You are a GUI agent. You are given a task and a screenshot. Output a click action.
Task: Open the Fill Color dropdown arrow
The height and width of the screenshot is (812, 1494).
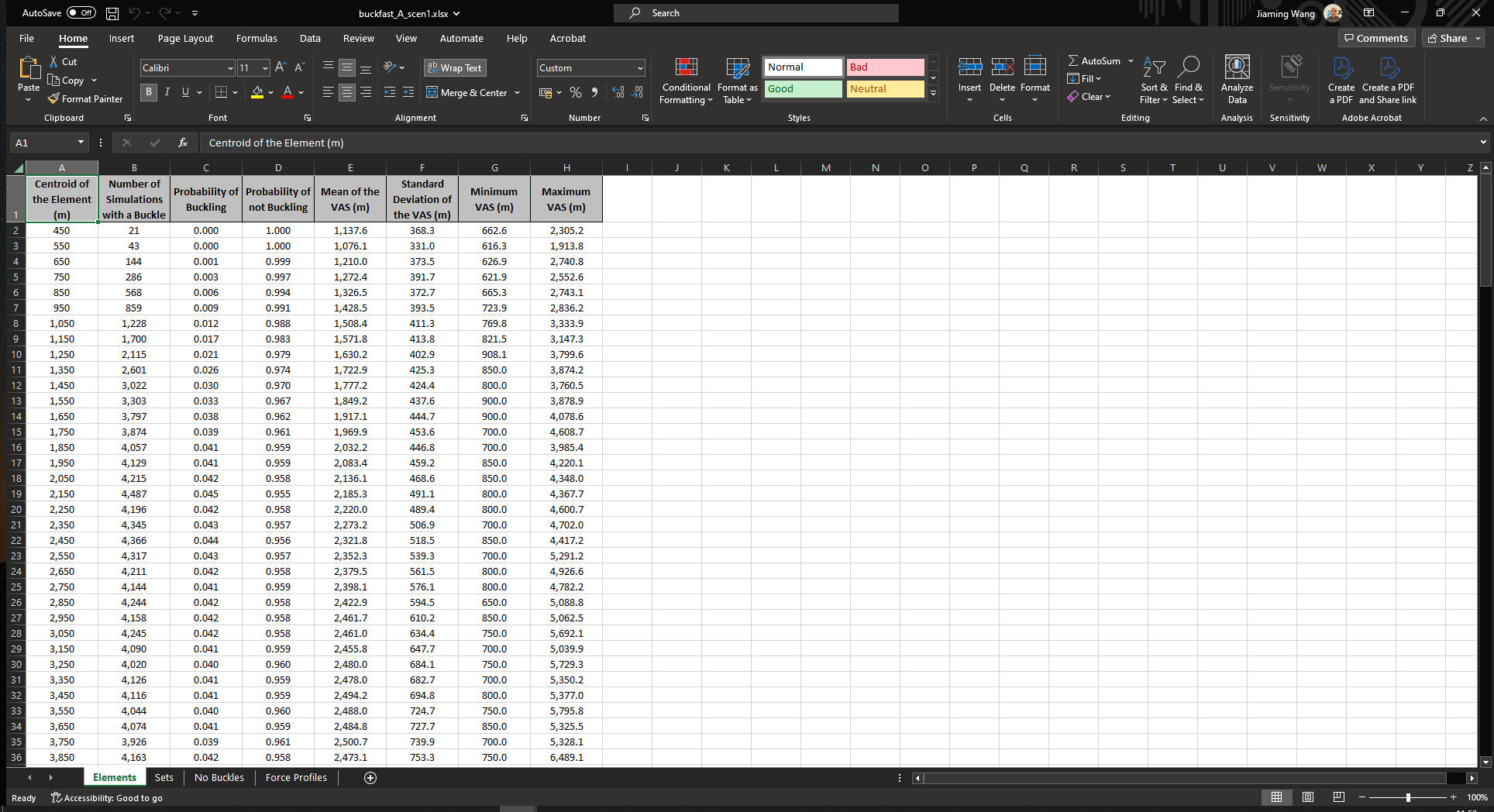(270, 92)
